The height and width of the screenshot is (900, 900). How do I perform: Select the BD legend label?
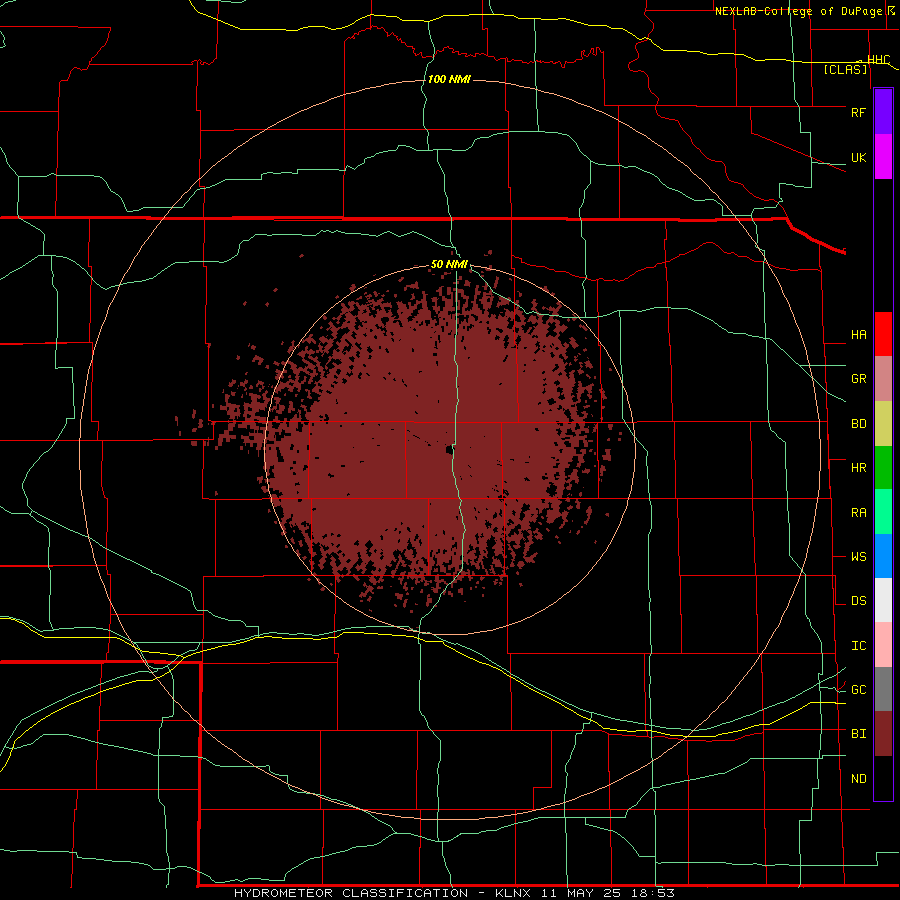(x=858, y=424)
